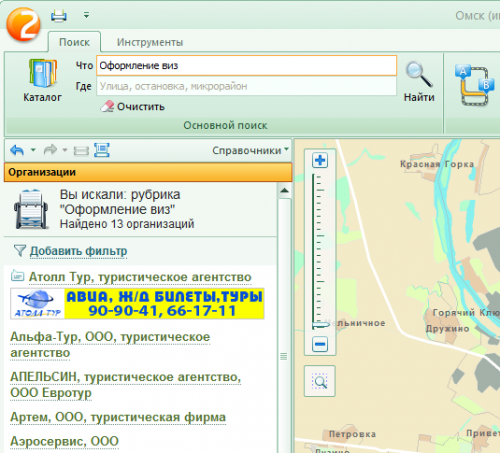Expand the forward history dropdown arrow
Screen dimensions: 500x453
65,150
